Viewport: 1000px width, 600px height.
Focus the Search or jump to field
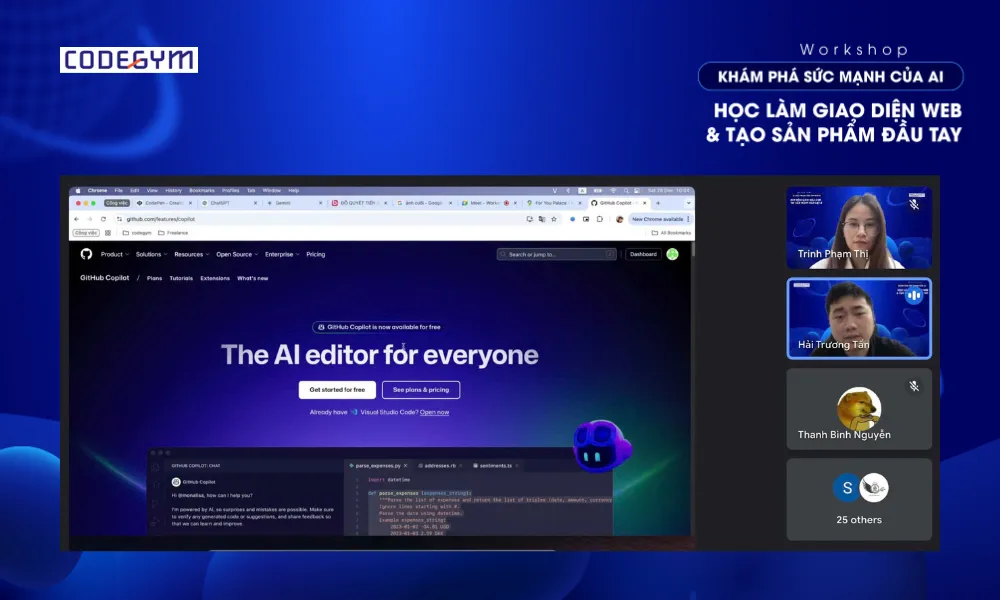(557, 254)
